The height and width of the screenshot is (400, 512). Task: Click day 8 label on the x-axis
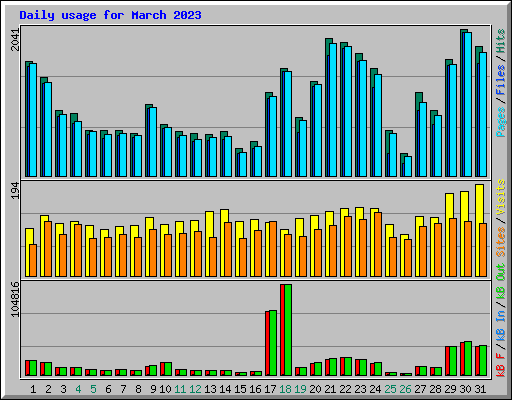pos(138,389)
